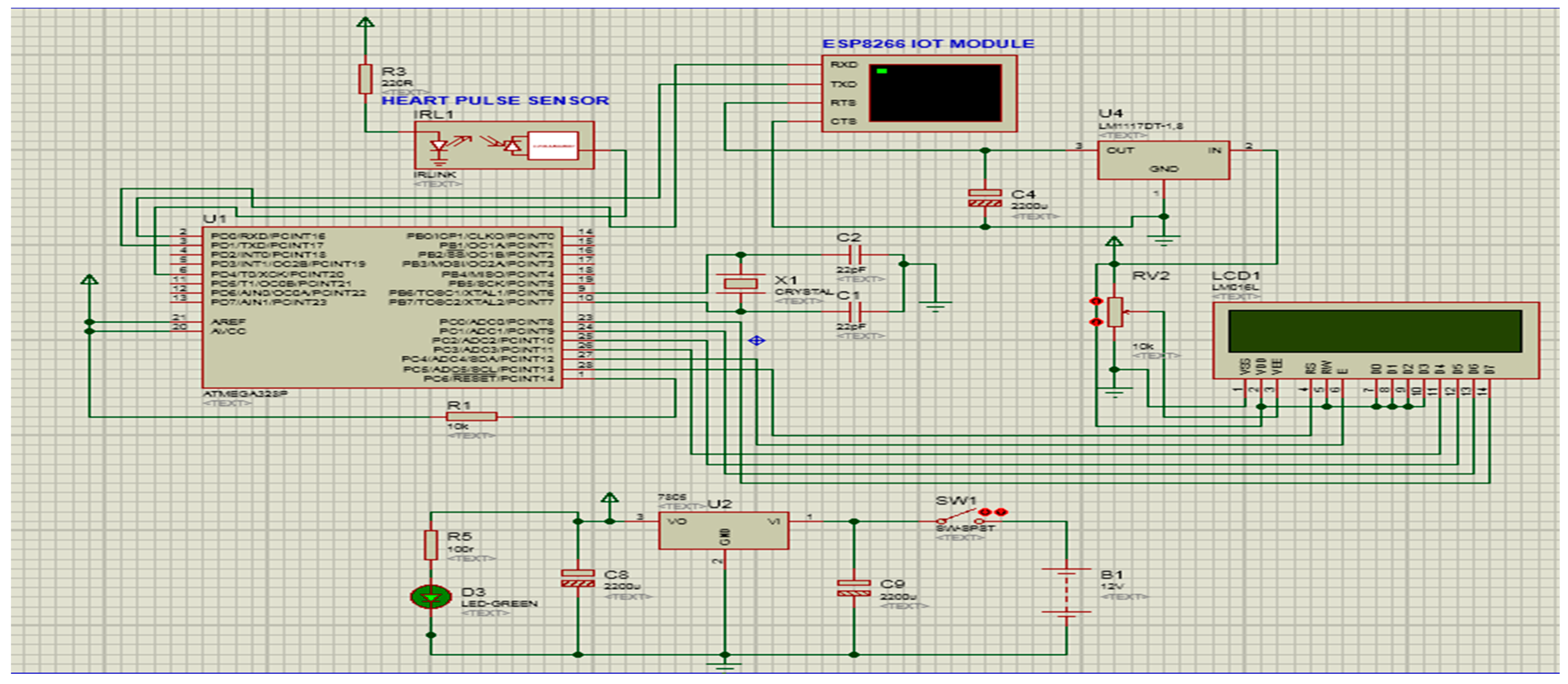Click the HEART PULSE SENSOR label

pos(495,100)
